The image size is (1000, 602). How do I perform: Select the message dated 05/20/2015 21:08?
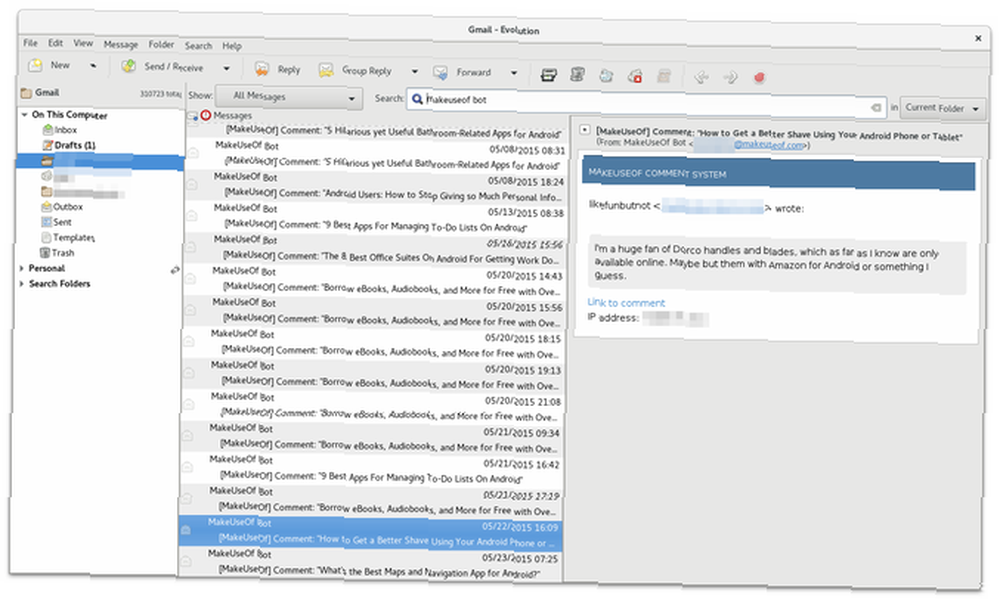coord(371,406)
